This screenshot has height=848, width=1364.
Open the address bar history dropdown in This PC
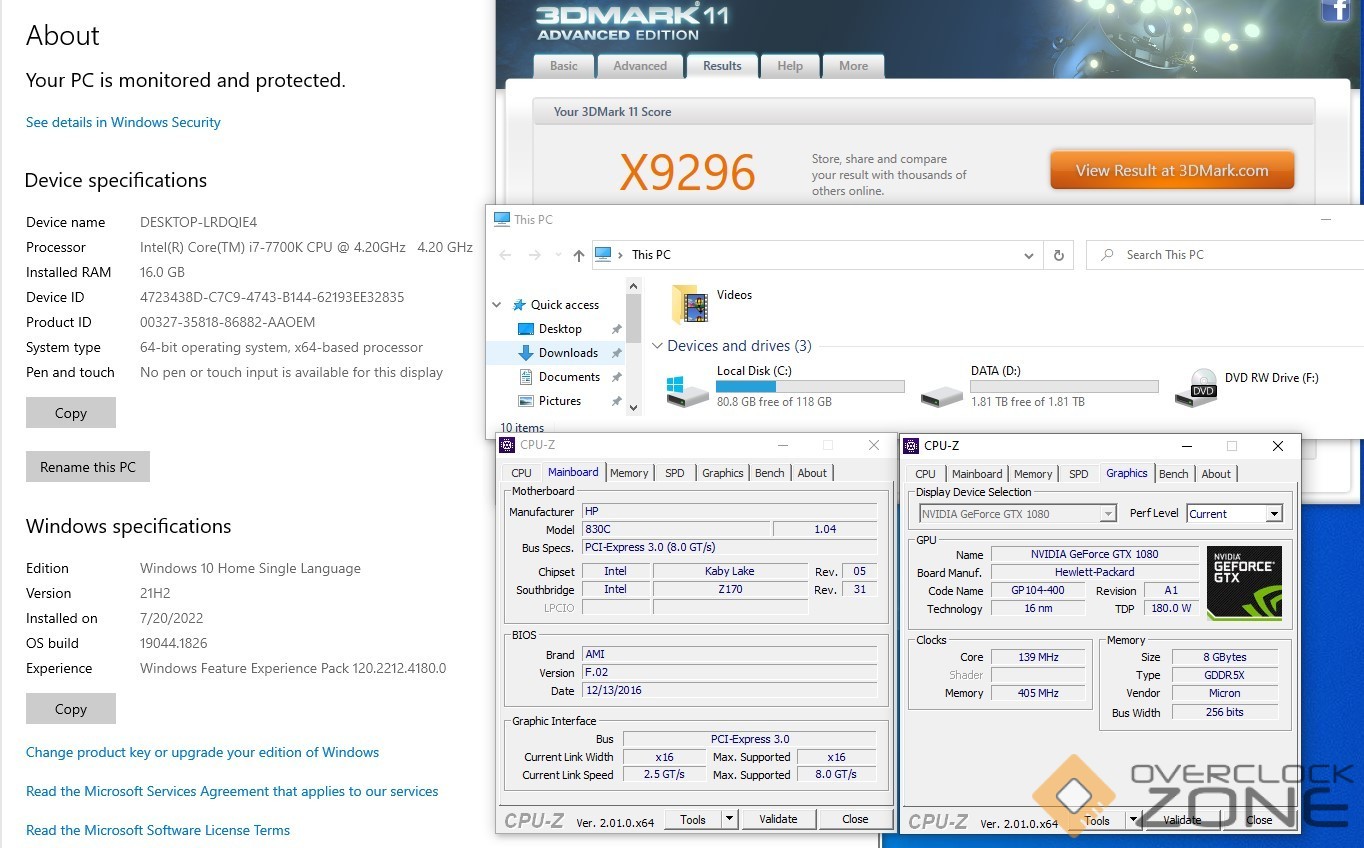click(1028, 255)
